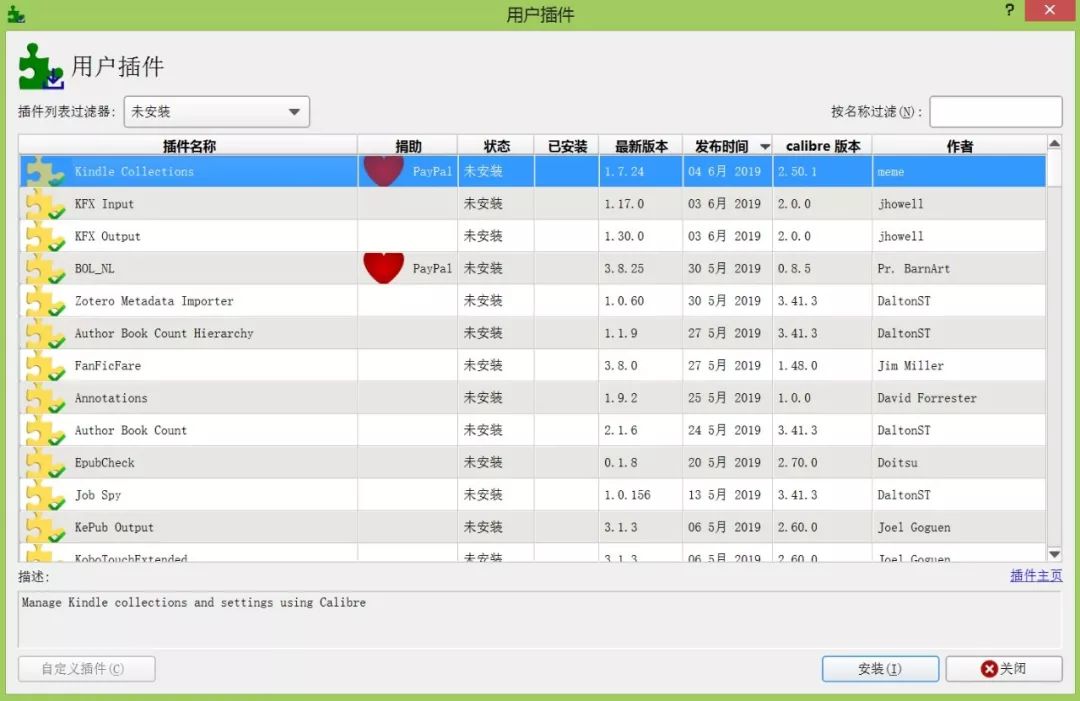
Task: Click the Job Spy plugin icon
Action: click(45, 496)
